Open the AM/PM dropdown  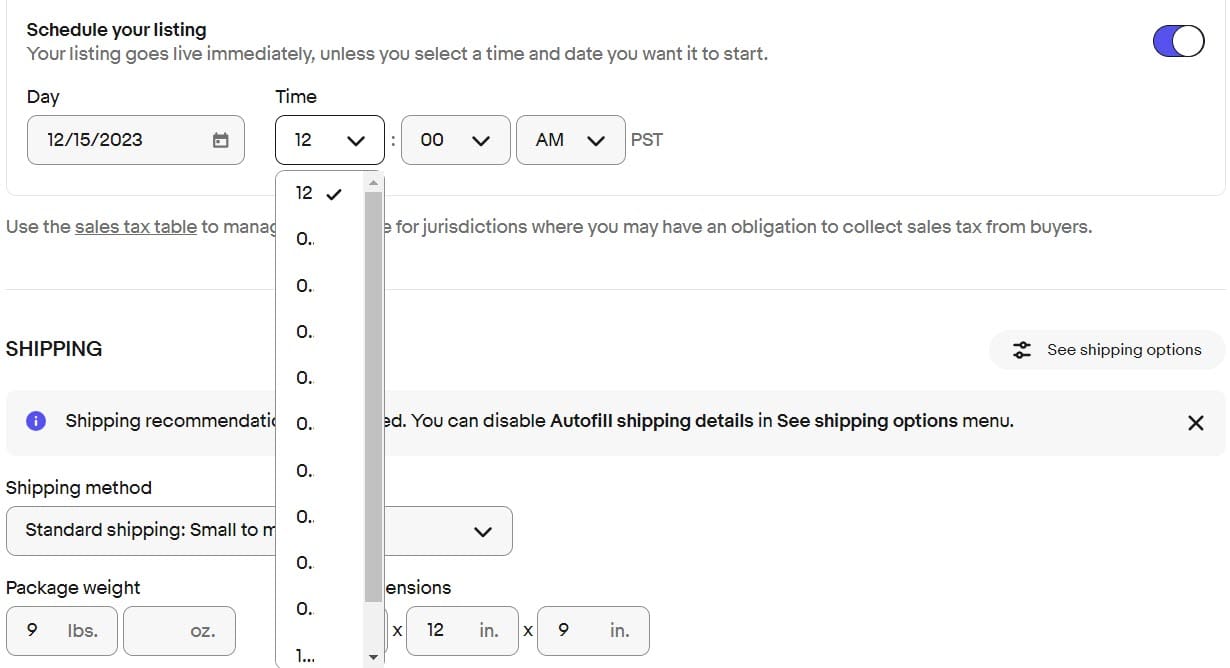coord(570,140)
